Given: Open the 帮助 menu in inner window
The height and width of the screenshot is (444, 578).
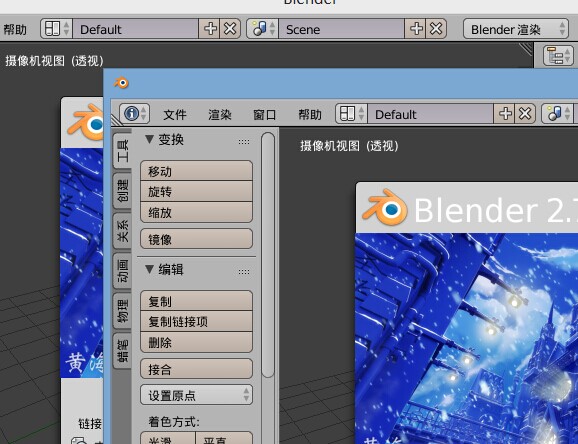Looking at the screenshot, I should [310, 115].
